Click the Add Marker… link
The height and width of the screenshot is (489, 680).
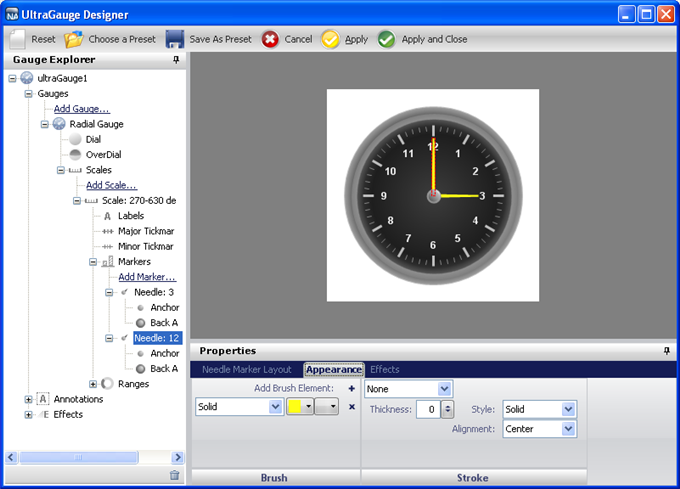[147, 277]
